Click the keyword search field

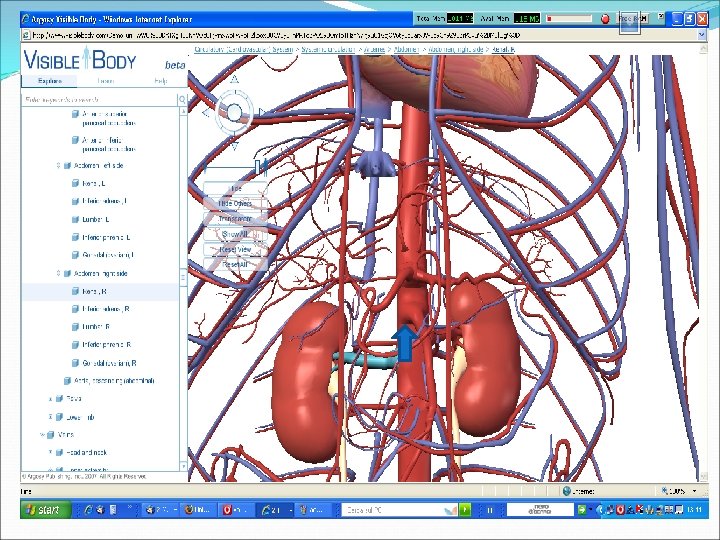pos(100,99)
